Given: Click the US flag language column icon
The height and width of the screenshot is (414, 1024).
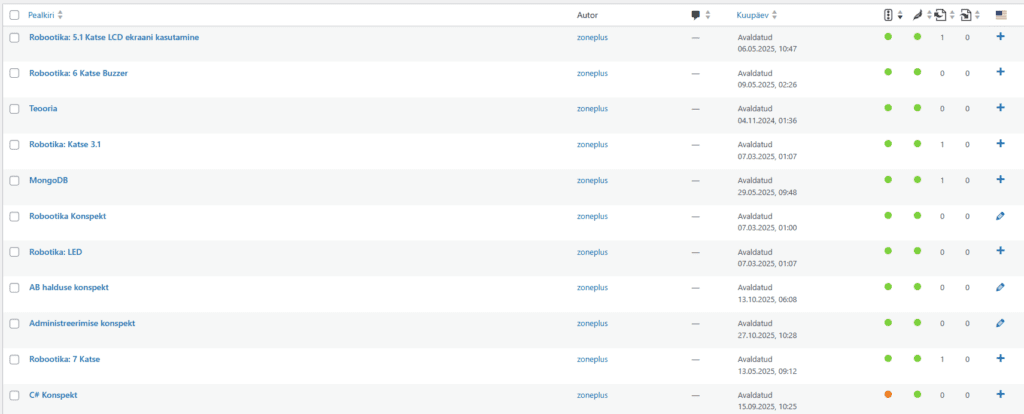Looking at the screenshot, I should (x=1000, y=15).
